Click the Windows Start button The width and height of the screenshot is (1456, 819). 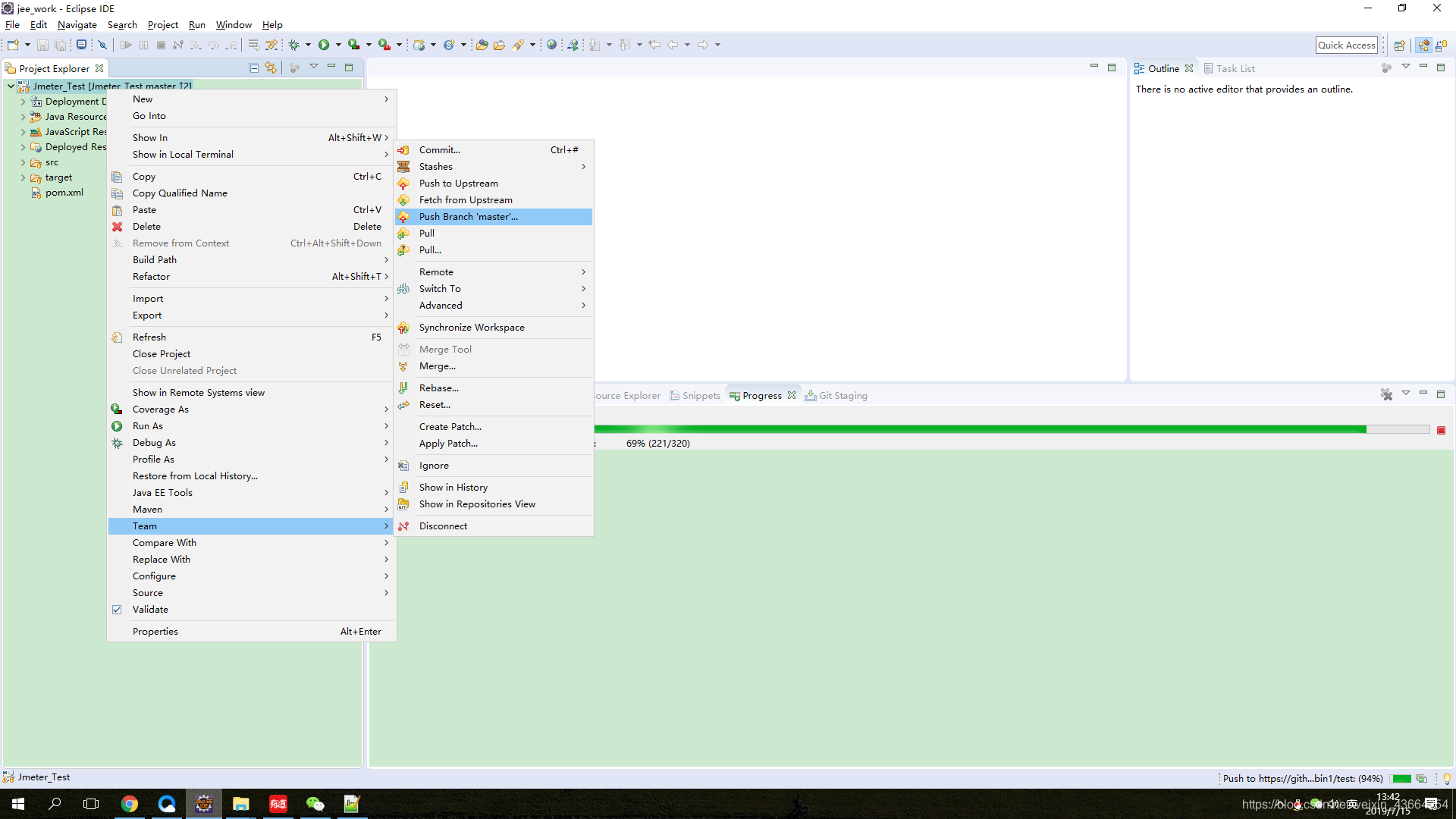tap(18, 804)
